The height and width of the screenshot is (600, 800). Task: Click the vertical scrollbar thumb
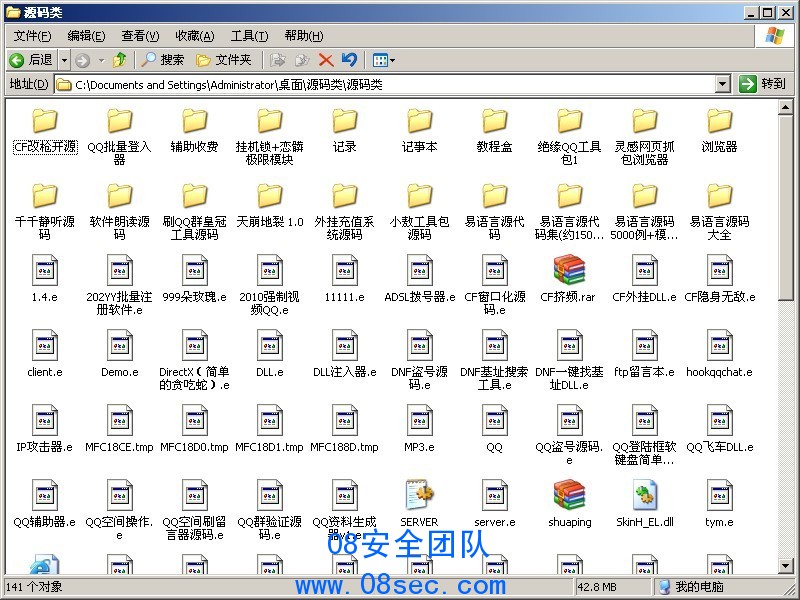(785, 208)
